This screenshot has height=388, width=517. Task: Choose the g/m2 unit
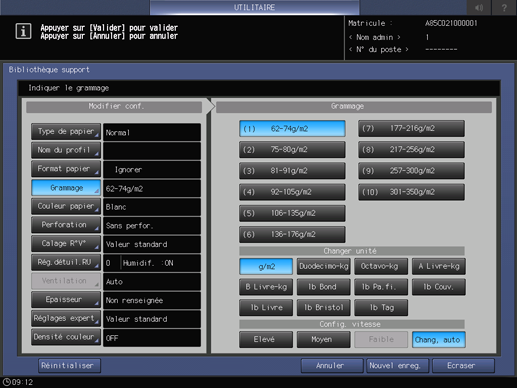coord(266,266)
